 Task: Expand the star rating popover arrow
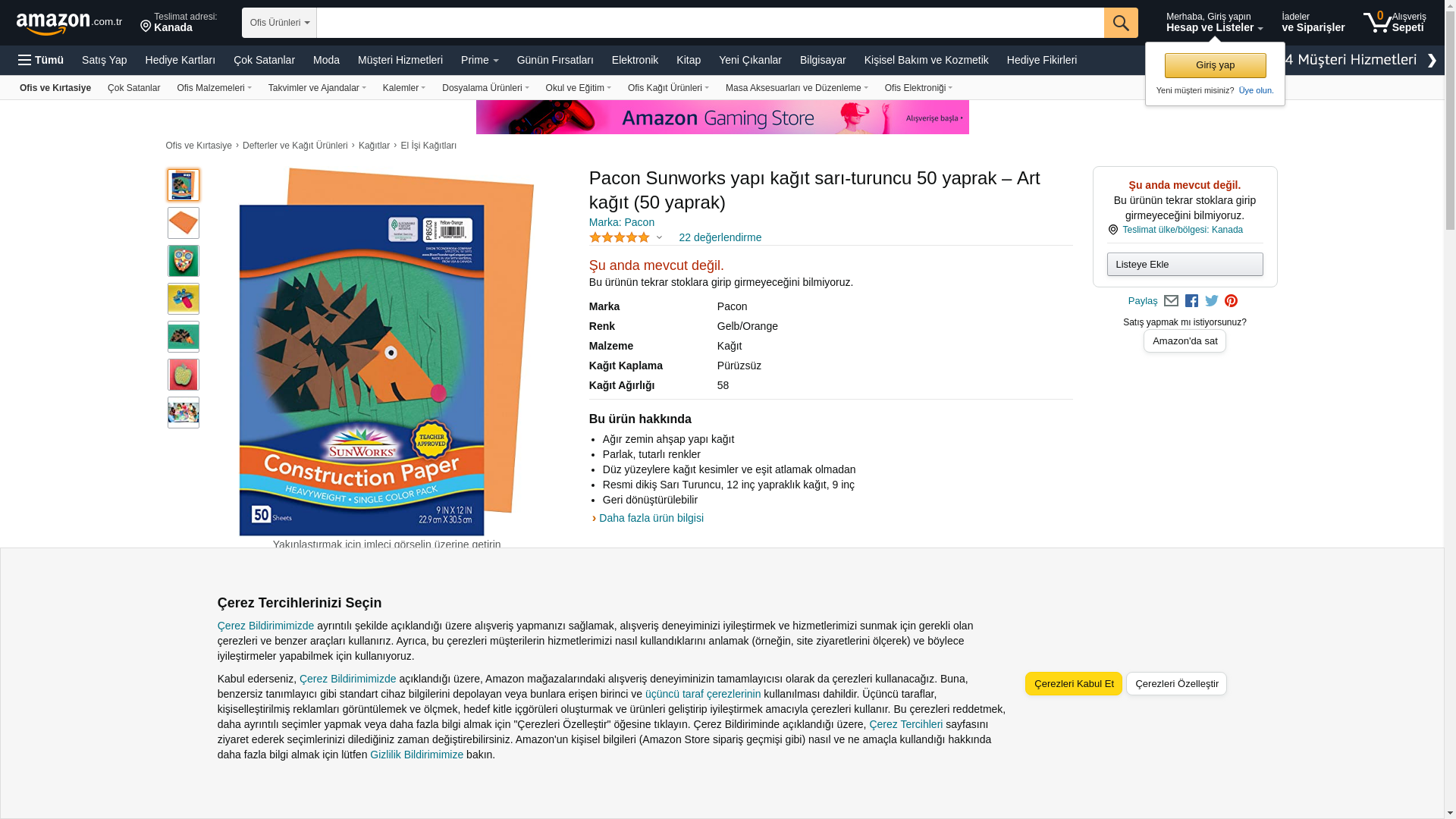(659, 238)
